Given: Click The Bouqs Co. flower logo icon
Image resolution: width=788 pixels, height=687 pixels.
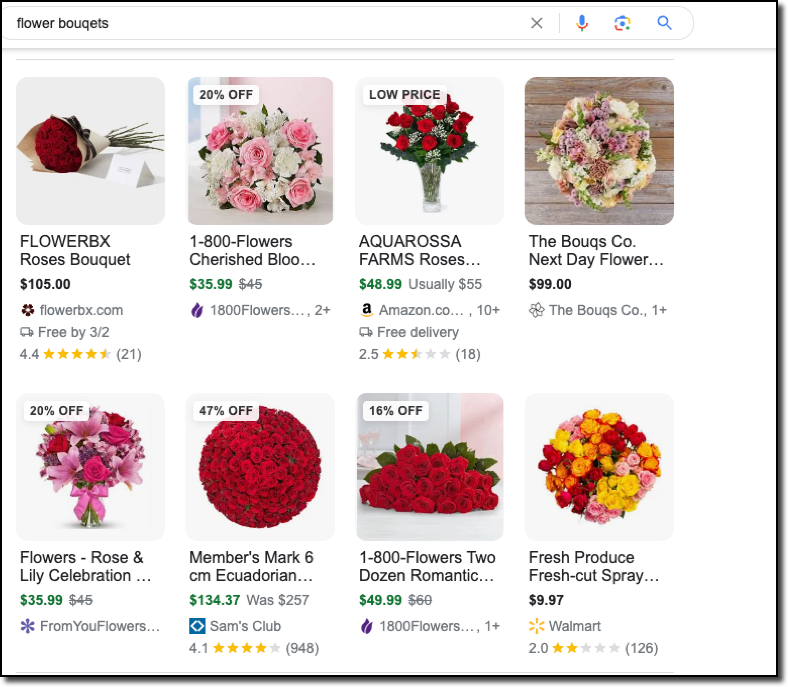Looking at the screenshot, I should pos(536,310).
